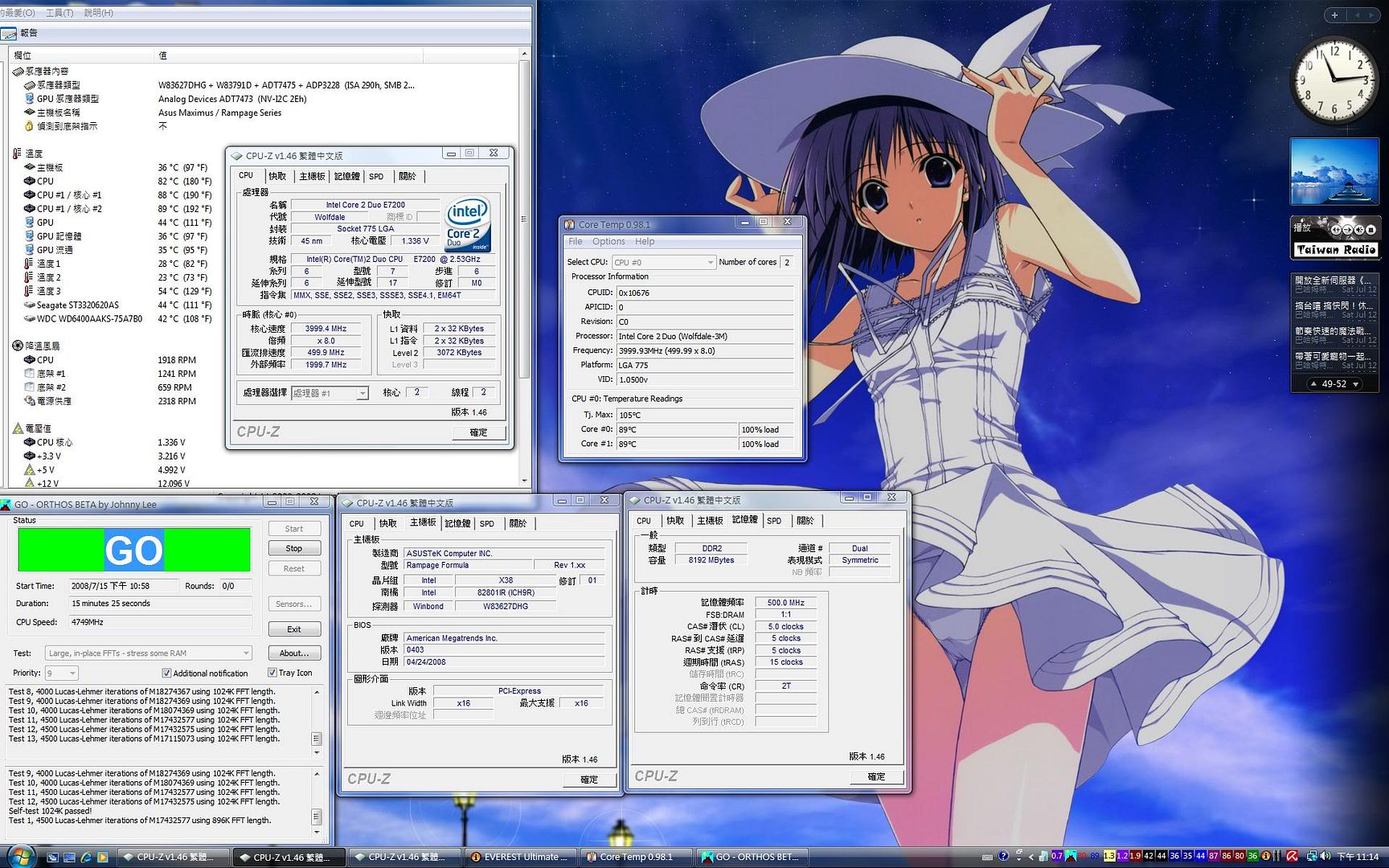
Task: Select the GPU 記憶體 temperature row
Action: click(x=59, y=236)
